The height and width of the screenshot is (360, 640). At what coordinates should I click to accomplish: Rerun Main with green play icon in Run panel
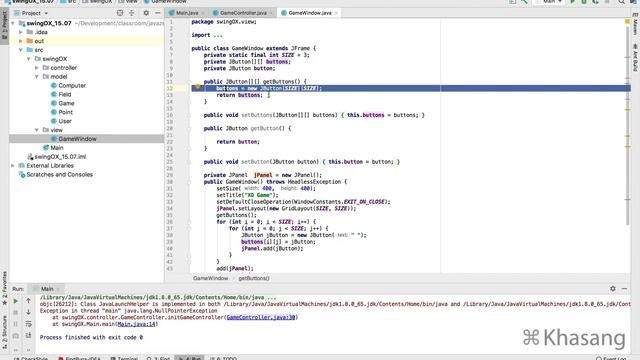click(x=16, y=301)
